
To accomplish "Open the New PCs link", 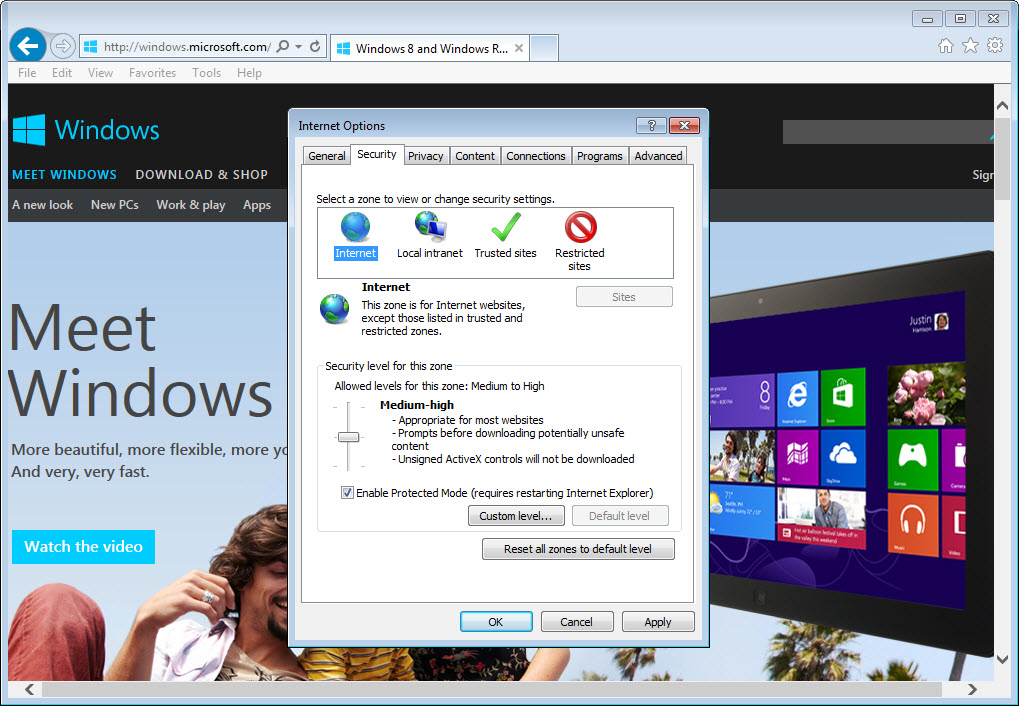I will tap(114, 205).
